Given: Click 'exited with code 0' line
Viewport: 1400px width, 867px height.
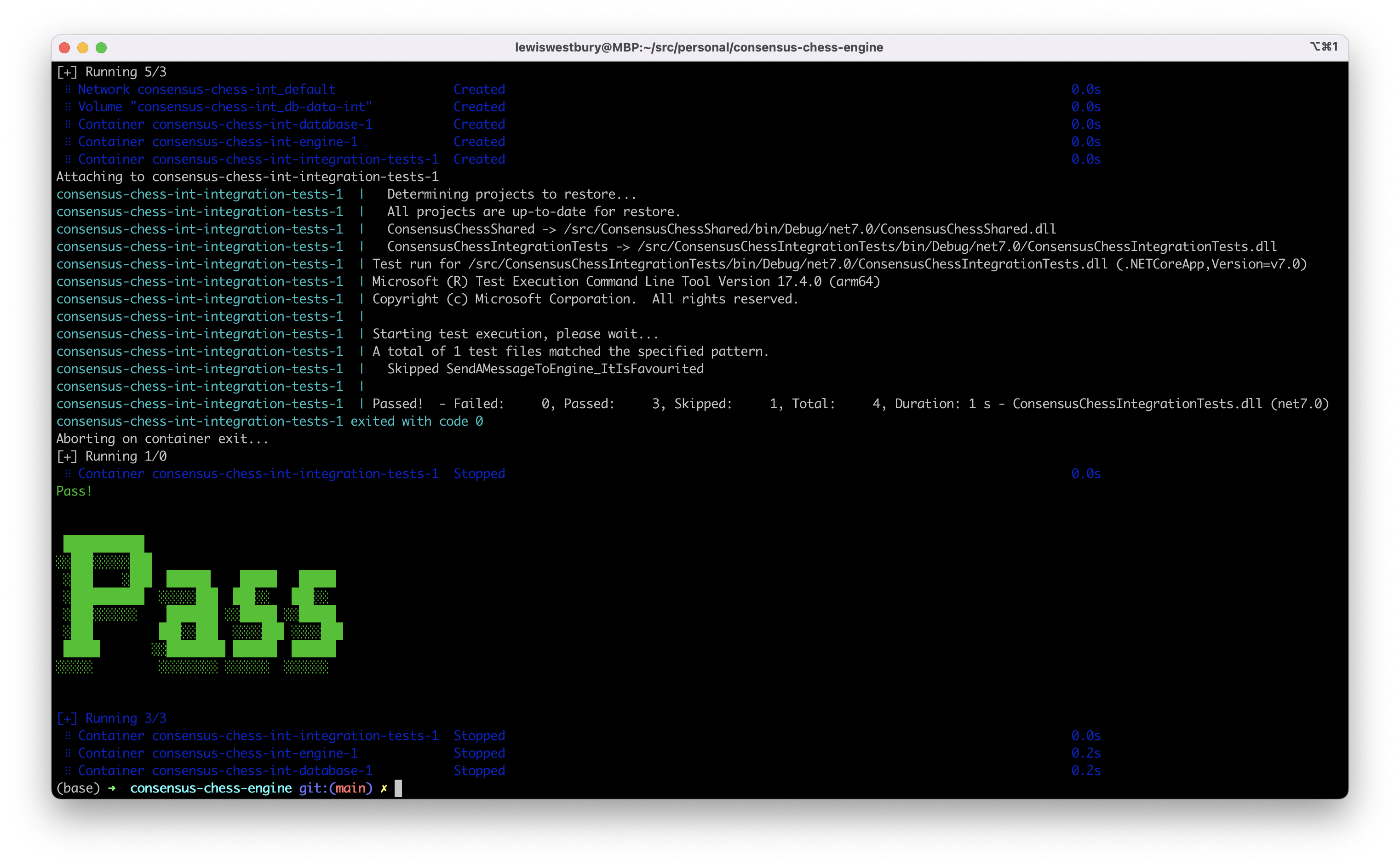Looking at the screenshot, I should [270, 422].
